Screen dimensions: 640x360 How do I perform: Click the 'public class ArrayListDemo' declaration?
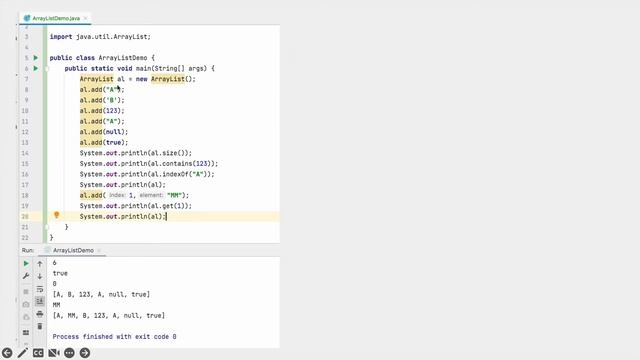[x=102, y=58]
